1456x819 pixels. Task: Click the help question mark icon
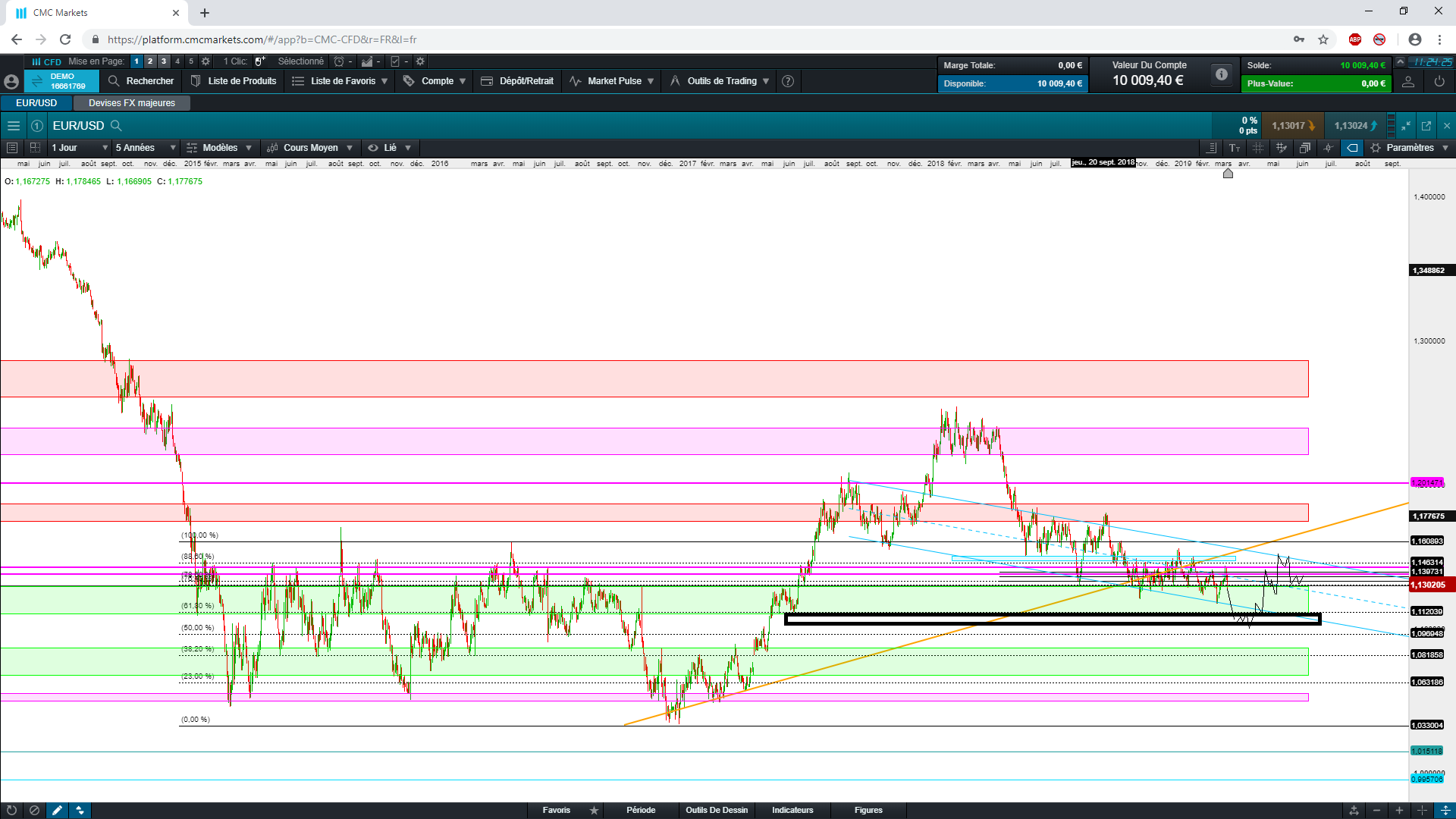[x=788, y=81]
